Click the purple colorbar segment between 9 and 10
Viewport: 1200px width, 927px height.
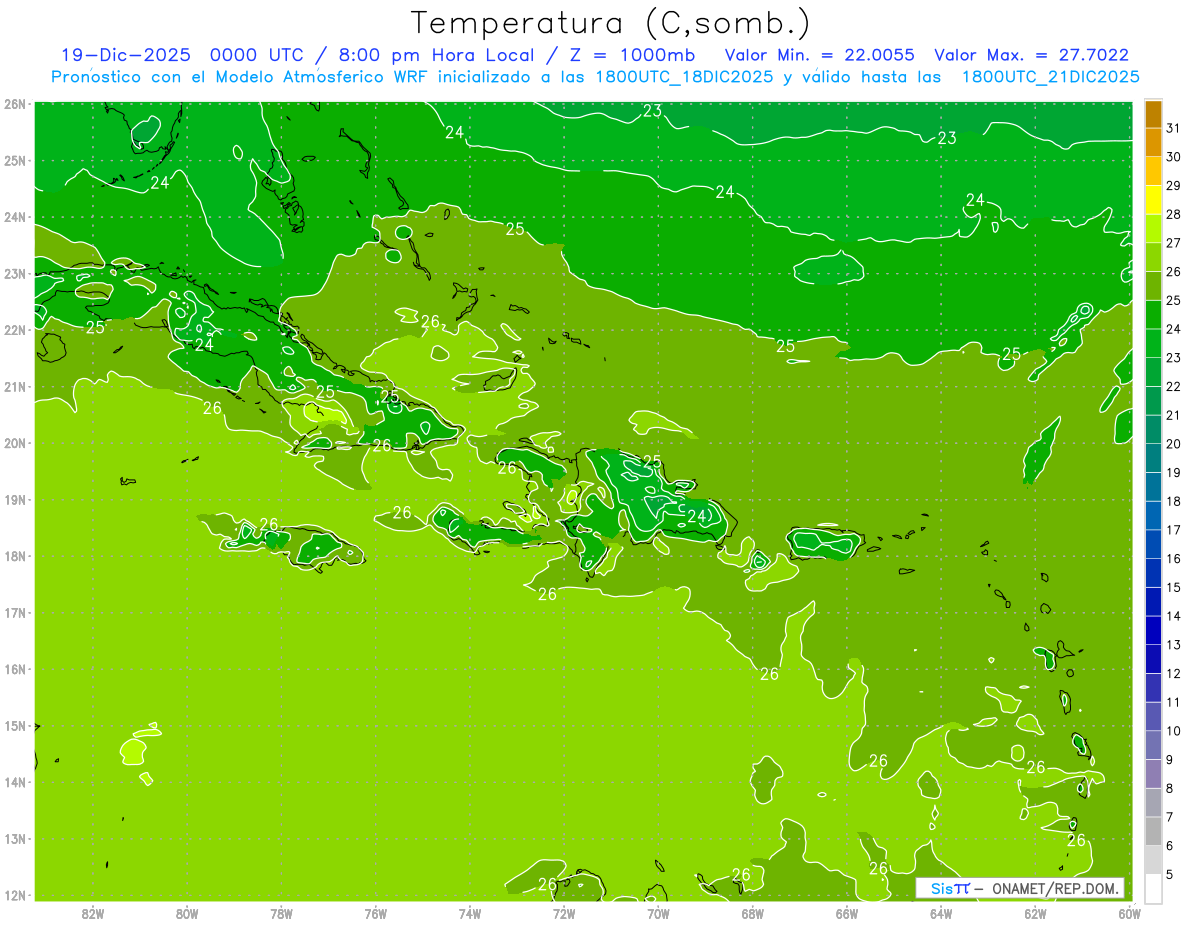pos(1153,745)
